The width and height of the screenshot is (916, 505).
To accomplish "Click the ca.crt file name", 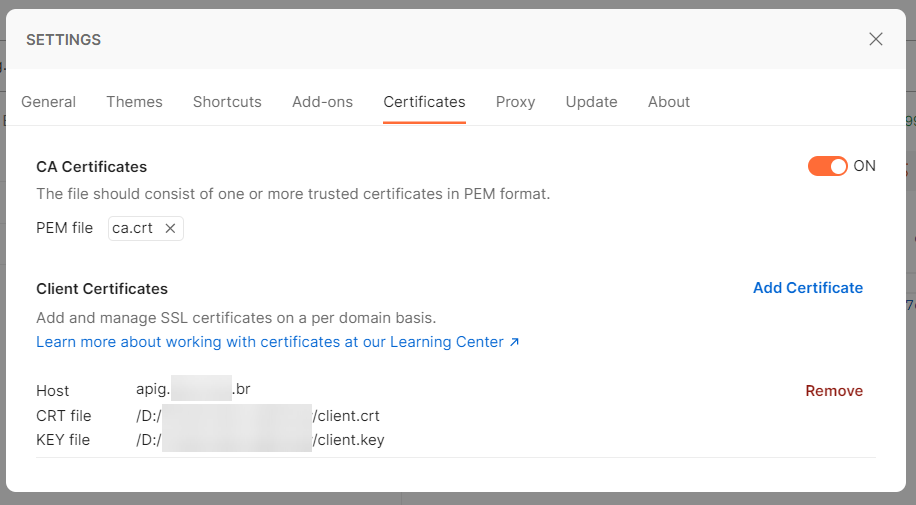I will [133, 228].
